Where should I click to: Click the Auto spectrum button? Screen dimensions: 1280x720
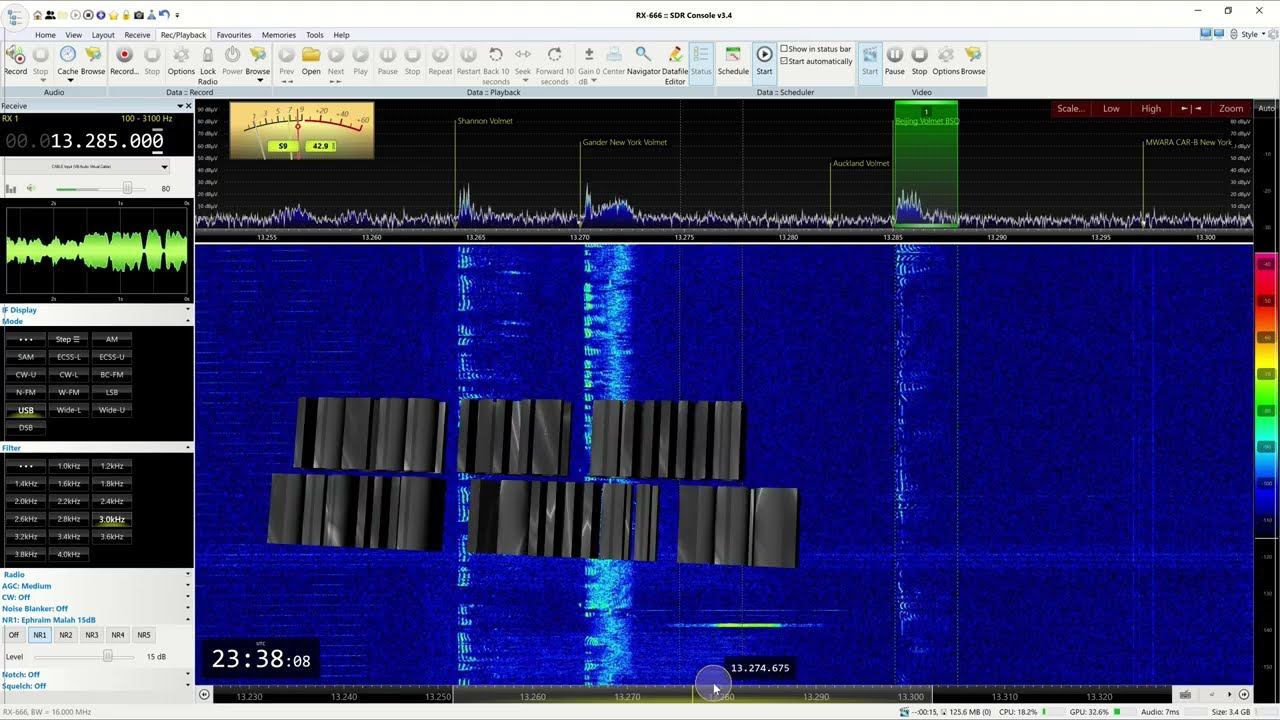(x=1266, y=108)
